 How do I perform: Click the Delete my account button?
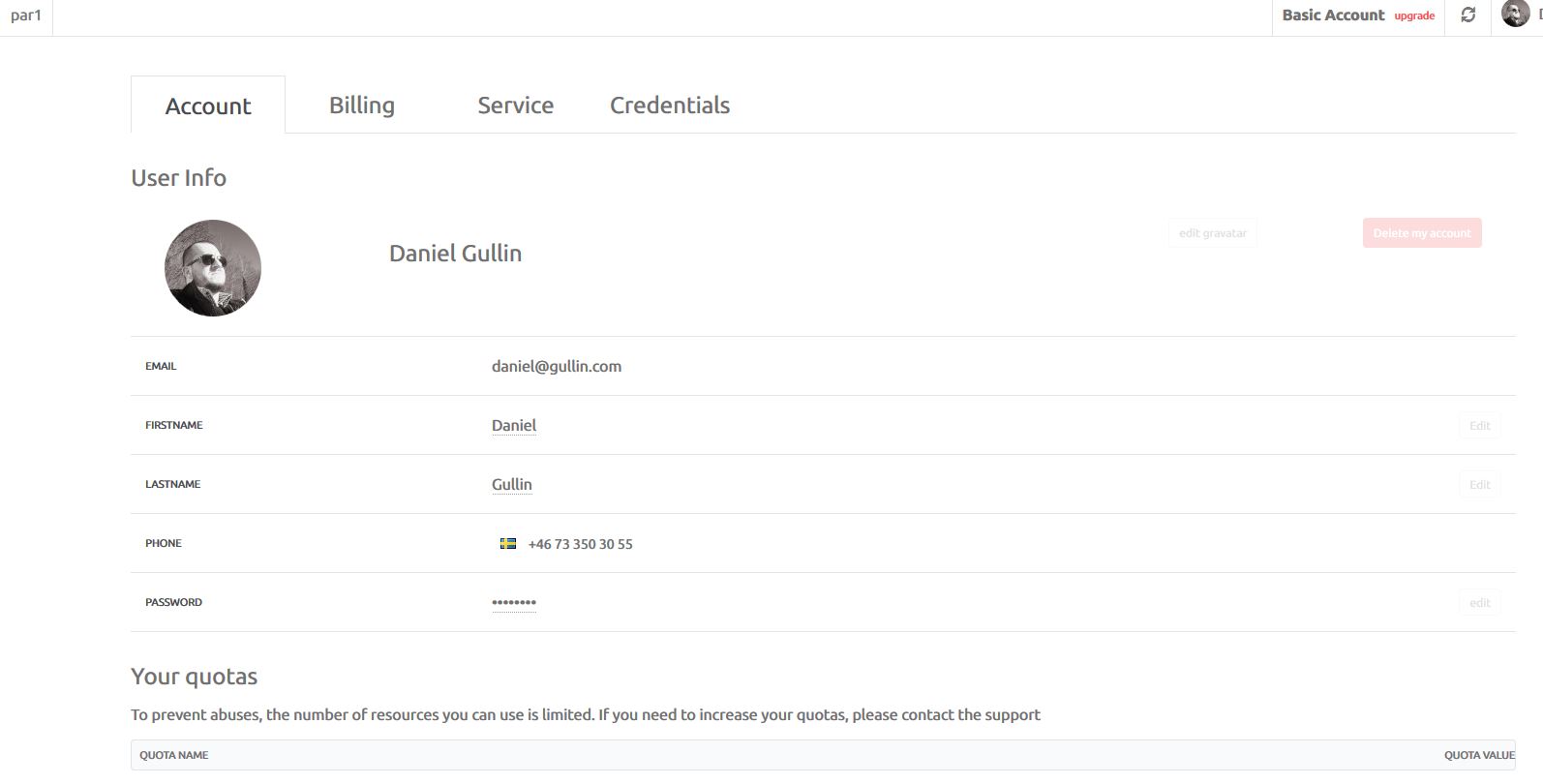(1422, 233)
